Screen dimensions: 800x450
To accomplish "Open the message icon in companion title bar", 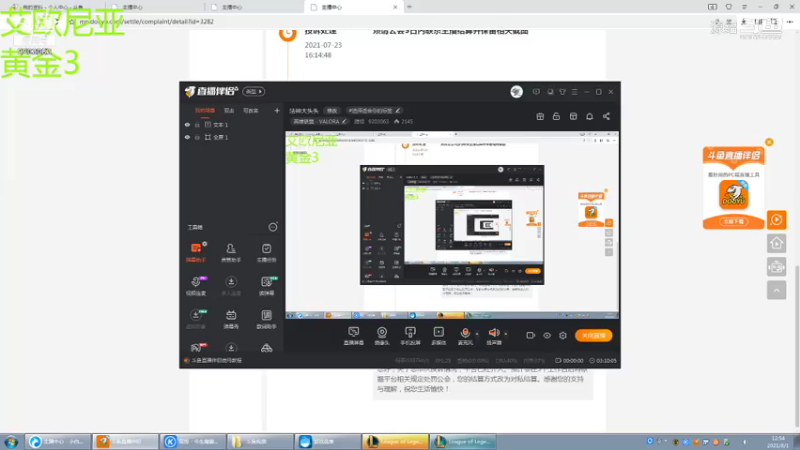I will point(536,92).
